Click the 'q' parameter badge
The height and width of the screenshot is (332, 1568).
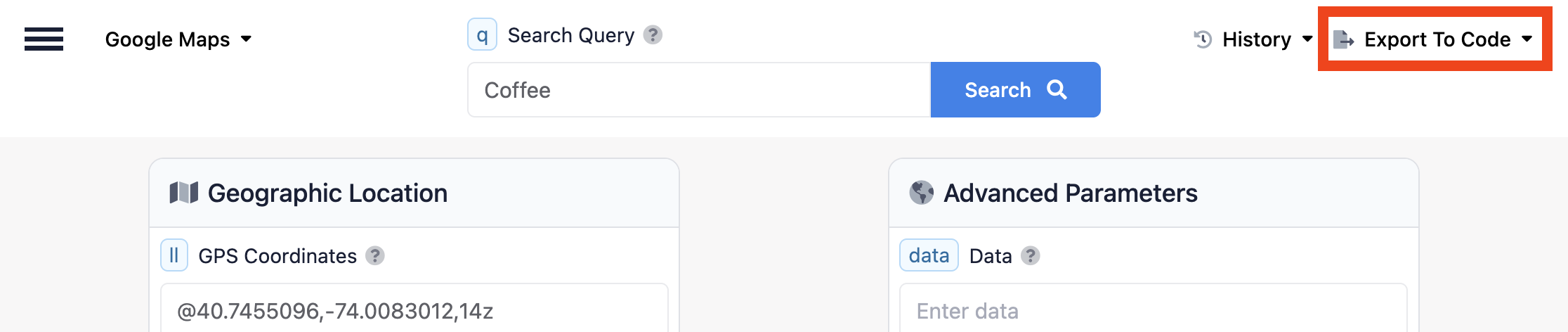482,35
